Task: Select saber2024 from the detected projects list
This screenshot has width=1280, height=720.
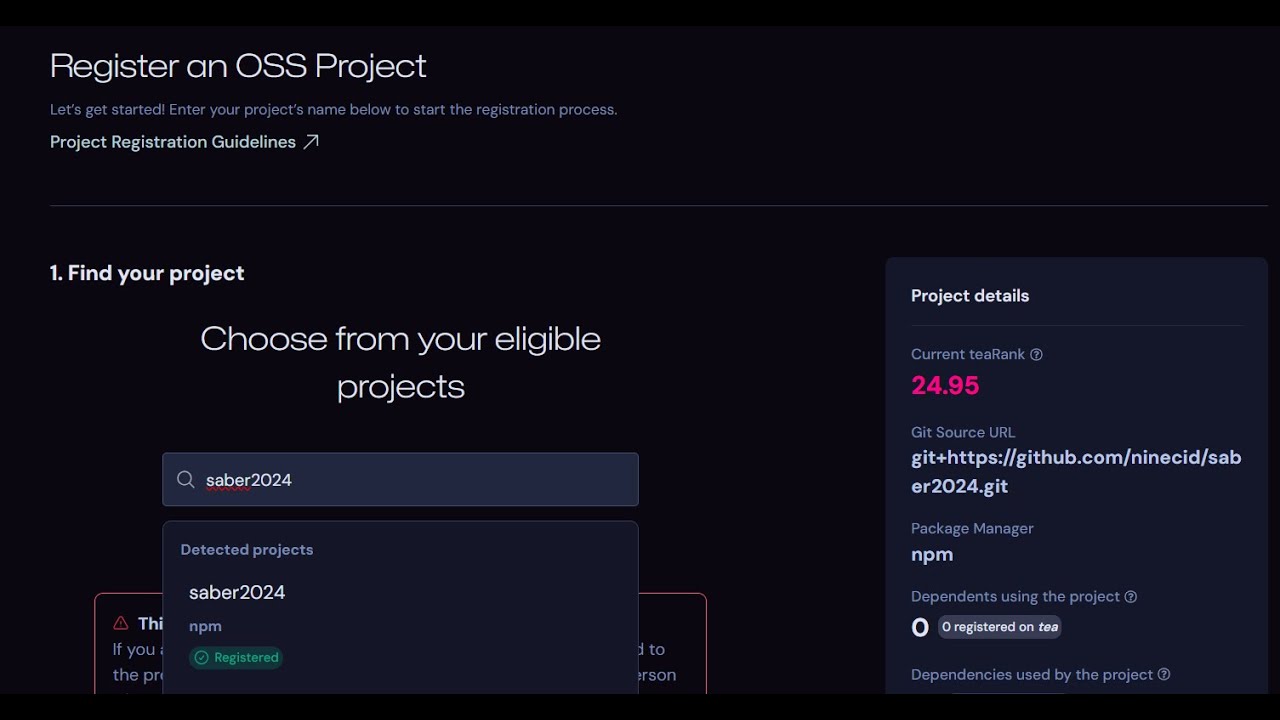Action: (x=237, y=593)
